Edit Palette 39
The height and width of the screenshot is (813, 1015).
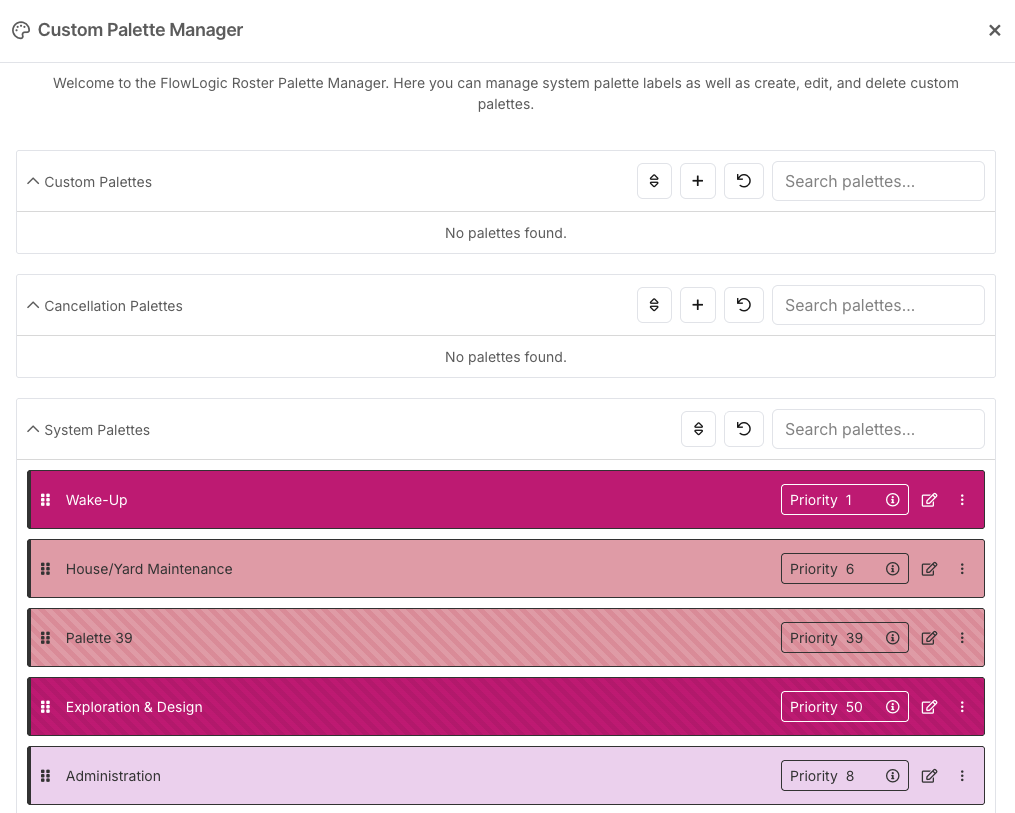pyautogui.click(x=930, y=638)
